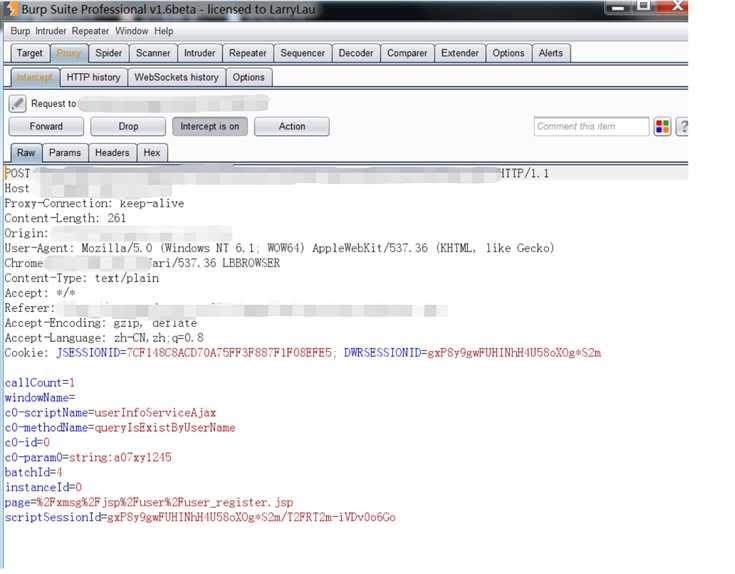Image resolution: width=735 pixels, height=574 pixels.
Task: Open the Proxy Options sub-tab
Action: click(248, 77)
